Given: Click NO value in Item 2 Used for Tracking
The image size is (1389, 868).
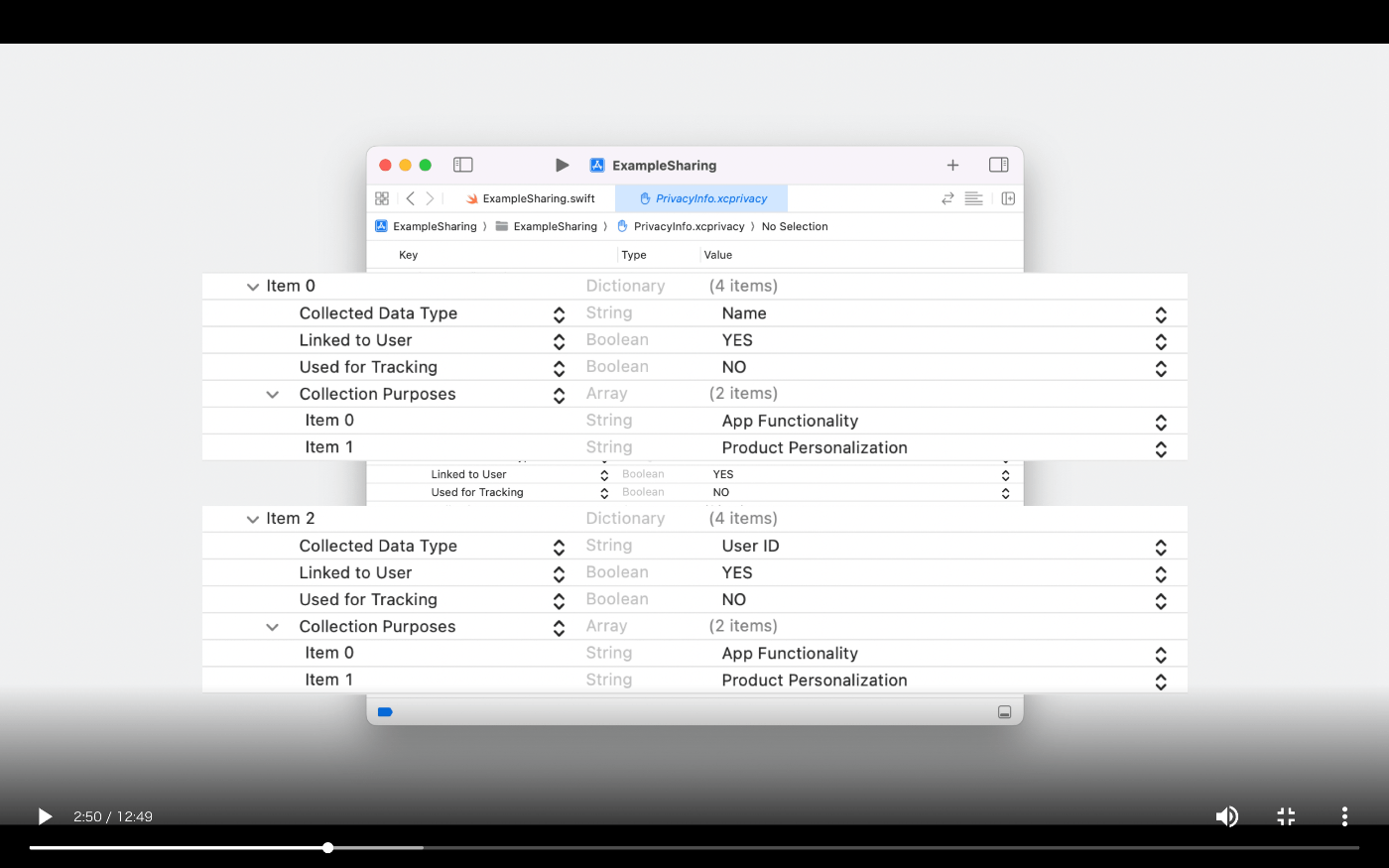Looking at the screenshot, I should click(734, 599).
